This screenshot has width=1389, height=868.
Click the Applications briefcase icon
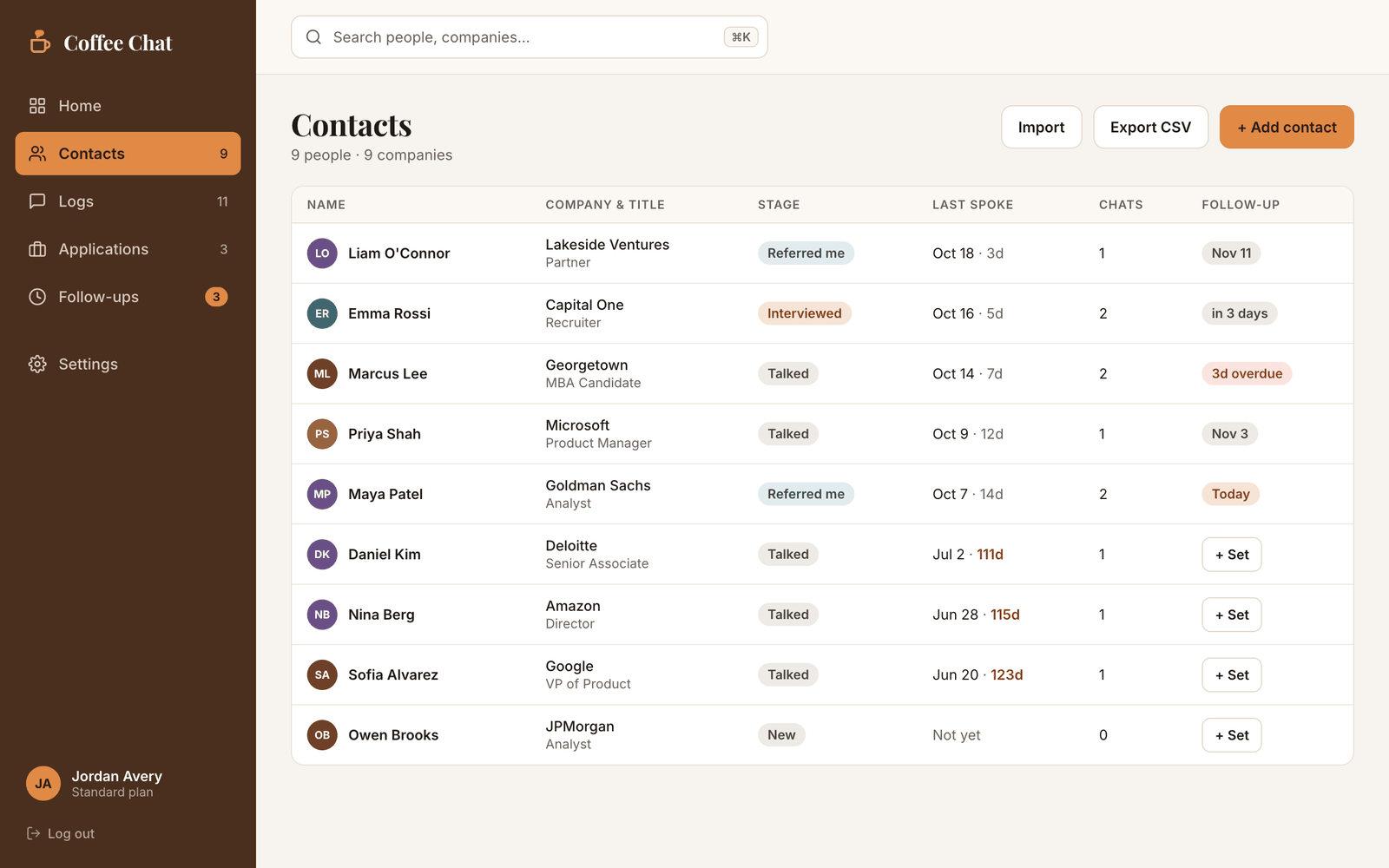pyautogui.click(x=37, y=249)
